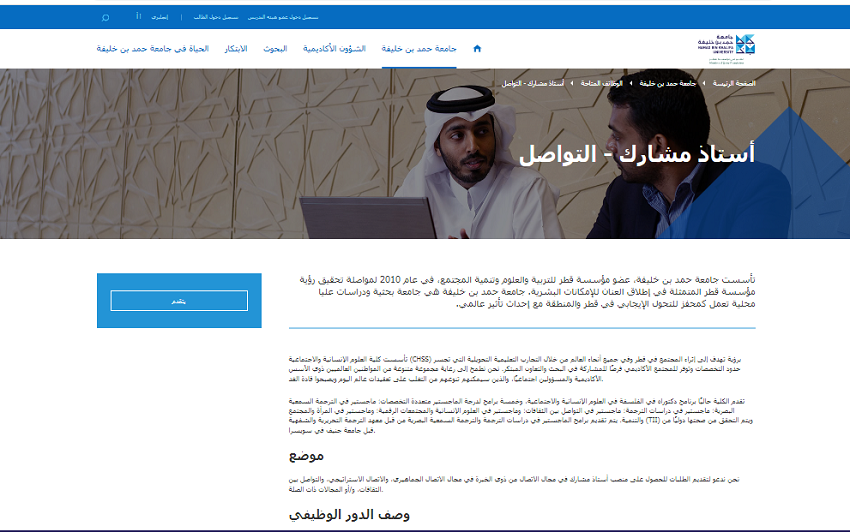850x532 pixels.
Task: Click the page title أستاذ مشارك - التواصل
Action: tap(637, 153)
